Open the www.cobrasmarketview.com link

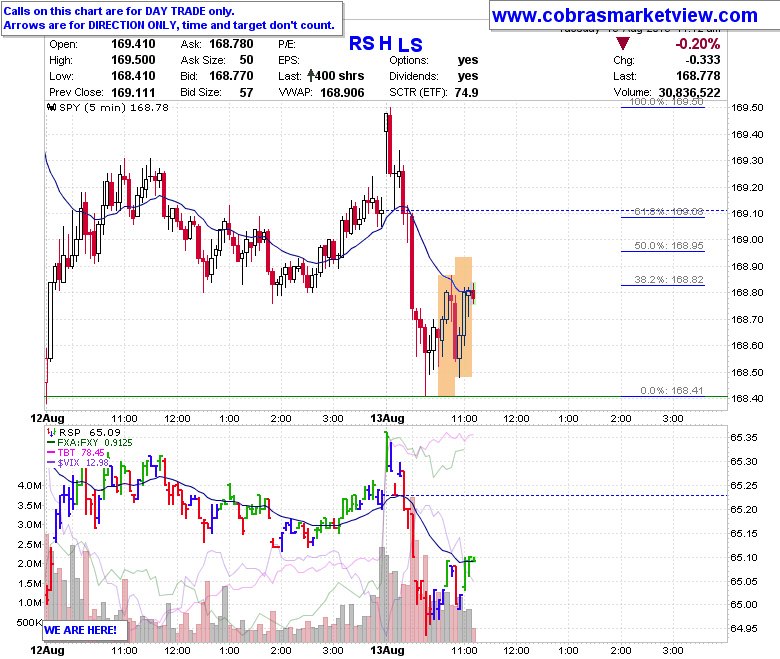coord(624,15)
